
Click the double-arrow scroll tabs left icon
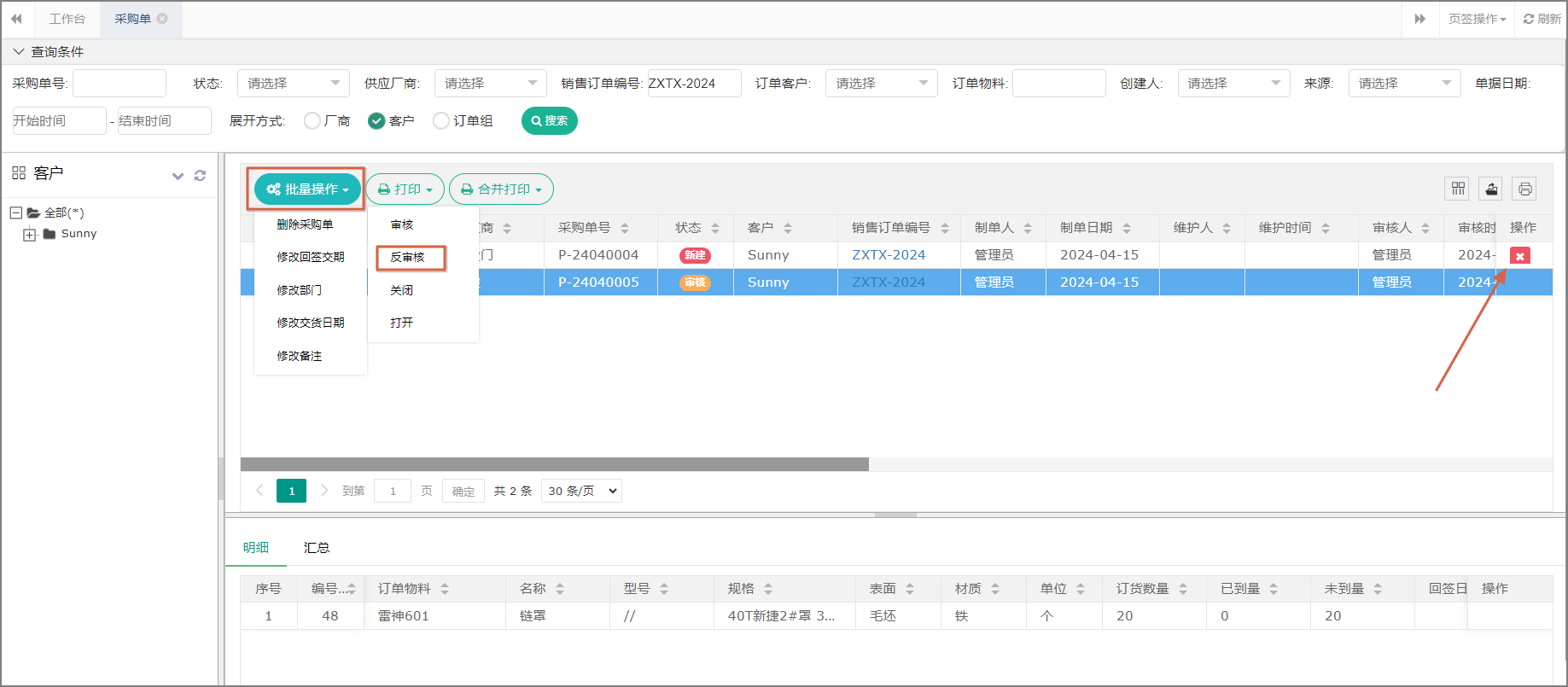click(16, 18)
